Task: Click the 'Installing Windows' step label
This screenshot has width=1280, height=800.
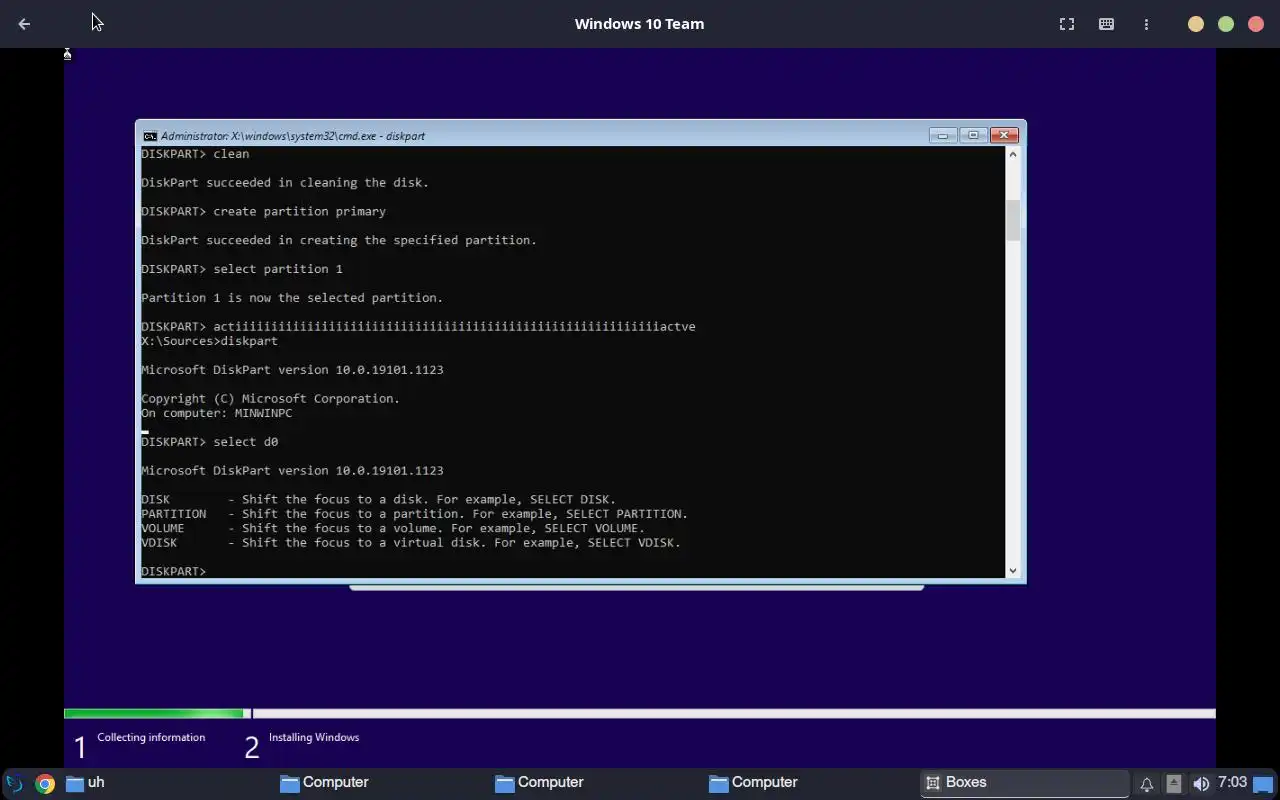Action: click(314, 737)
